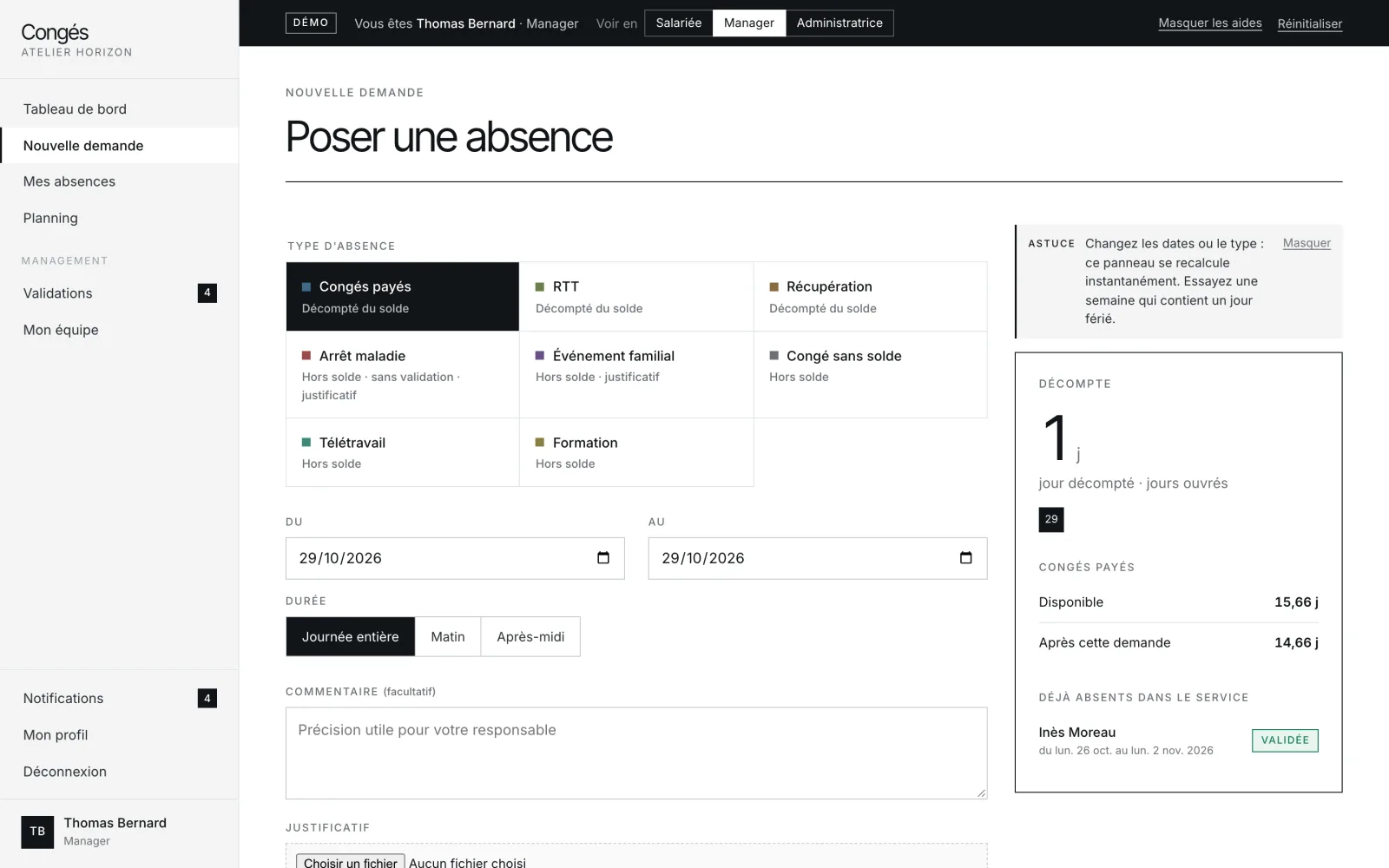Pick the Formation absence type

(x=636, y=452)
